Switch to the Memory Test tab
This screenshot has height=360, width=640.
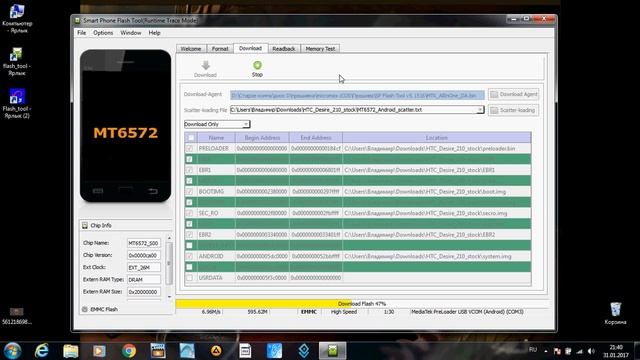click(x=320, y=49)
